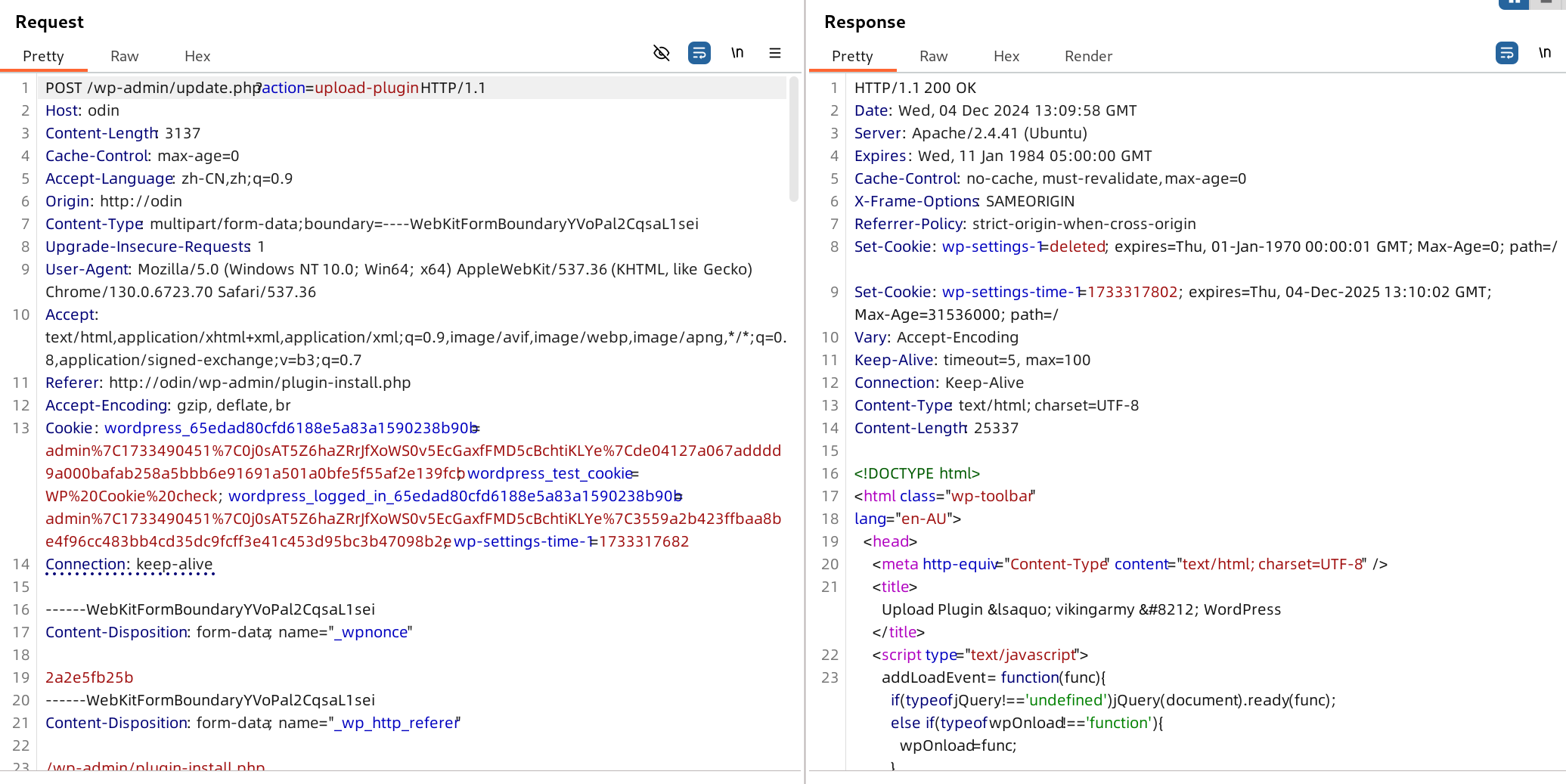The width and height of the screenshot is (1566, 784).
Task: Open the Response Render tab
Action: pos(1089,56)
